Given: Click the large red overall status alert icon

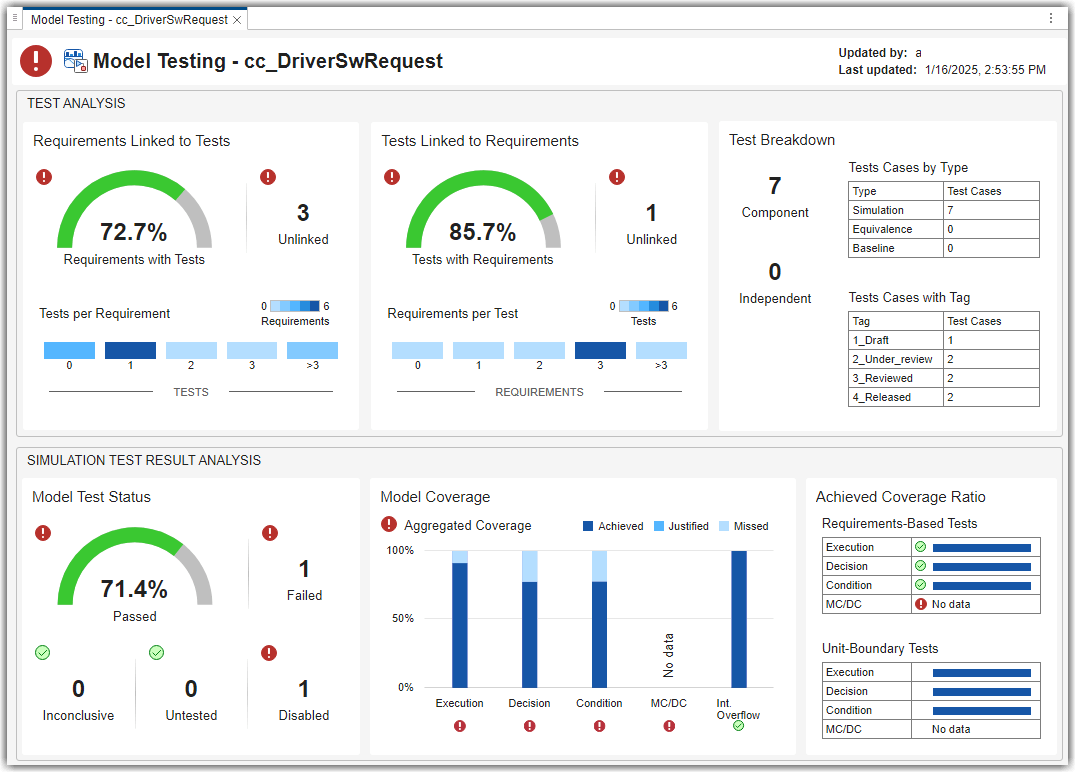Looking at the screenshot, I should (x=36, y=61).
